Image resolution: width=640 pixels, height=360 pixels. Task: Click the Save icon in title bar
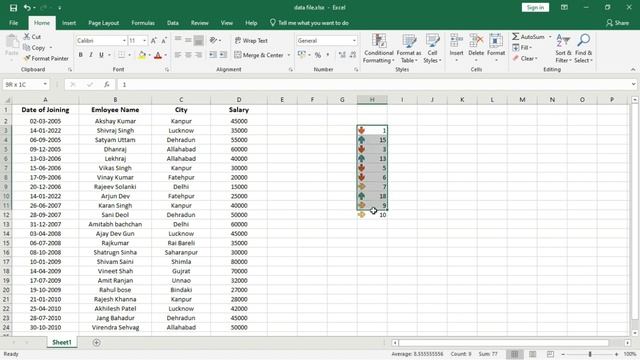13,8
